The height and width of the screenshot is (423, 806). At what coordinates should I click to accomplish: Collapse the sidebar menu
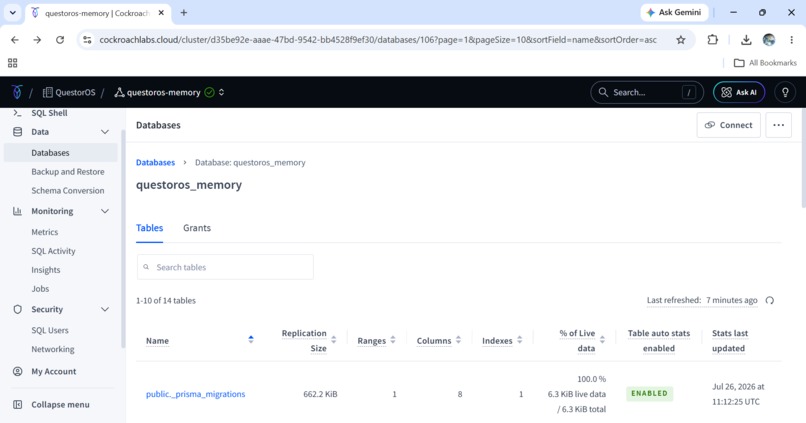51,405
